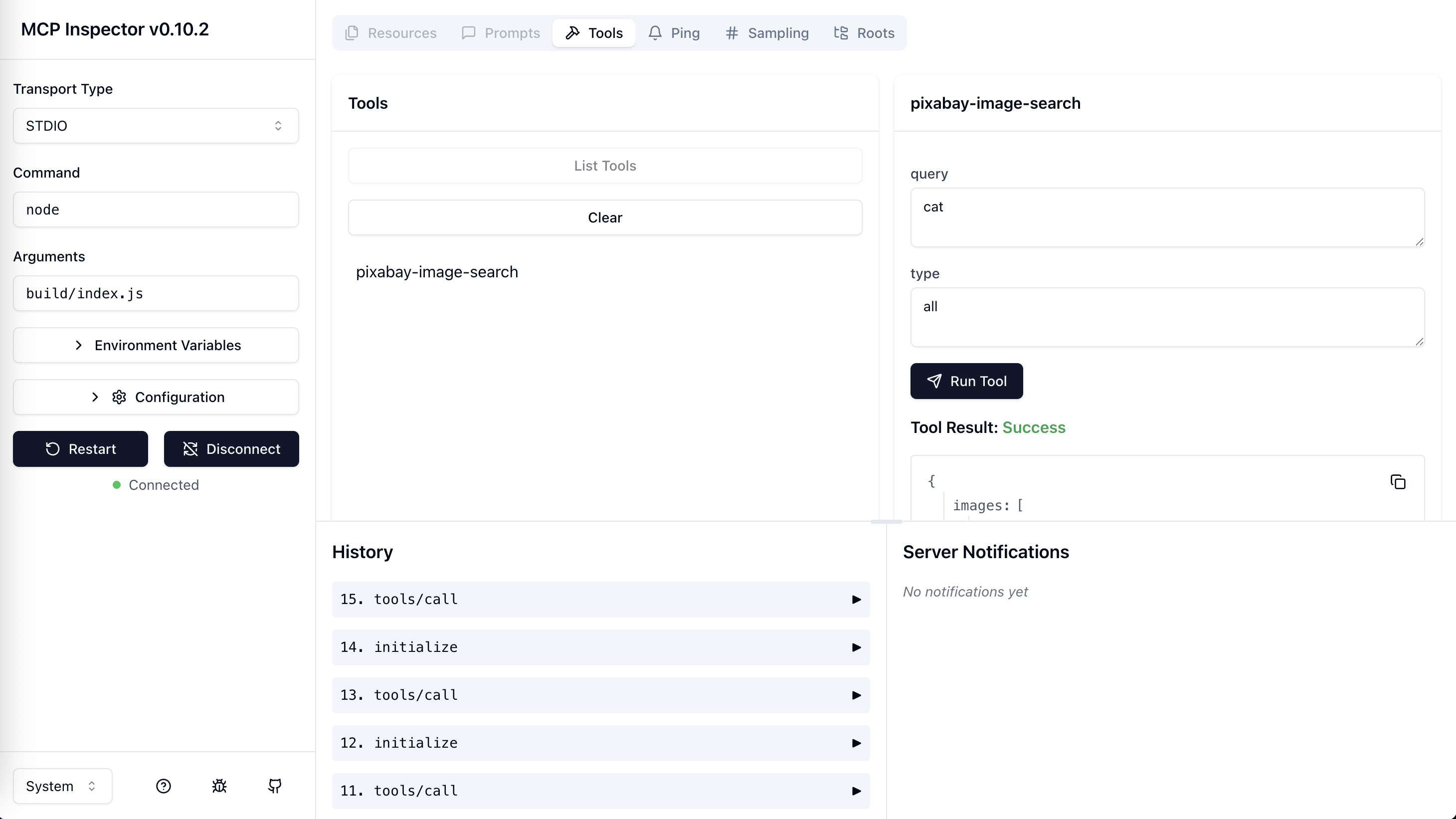Click the query text field containing cat

click(x=1167, y=217)
